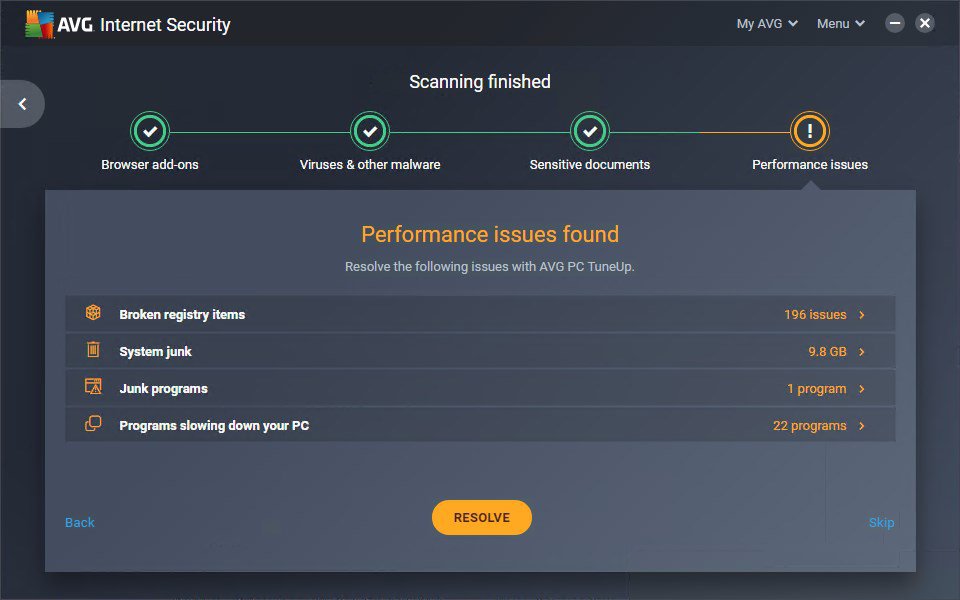The width and height of the screenshot is (960, 600).
Task: Click the Junk programs window icon
Action: click(93, 386)
